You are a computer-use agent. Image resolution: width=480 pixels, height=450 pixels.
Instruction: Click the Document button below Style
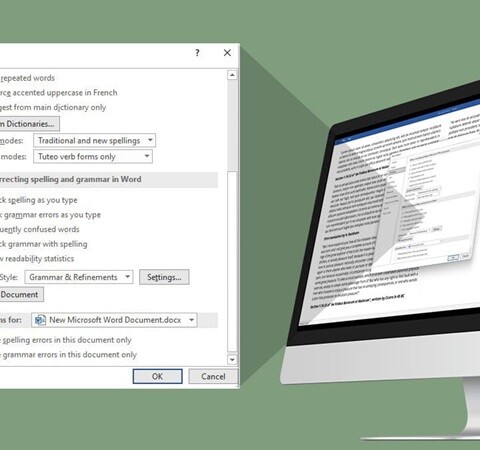[21, 295]
